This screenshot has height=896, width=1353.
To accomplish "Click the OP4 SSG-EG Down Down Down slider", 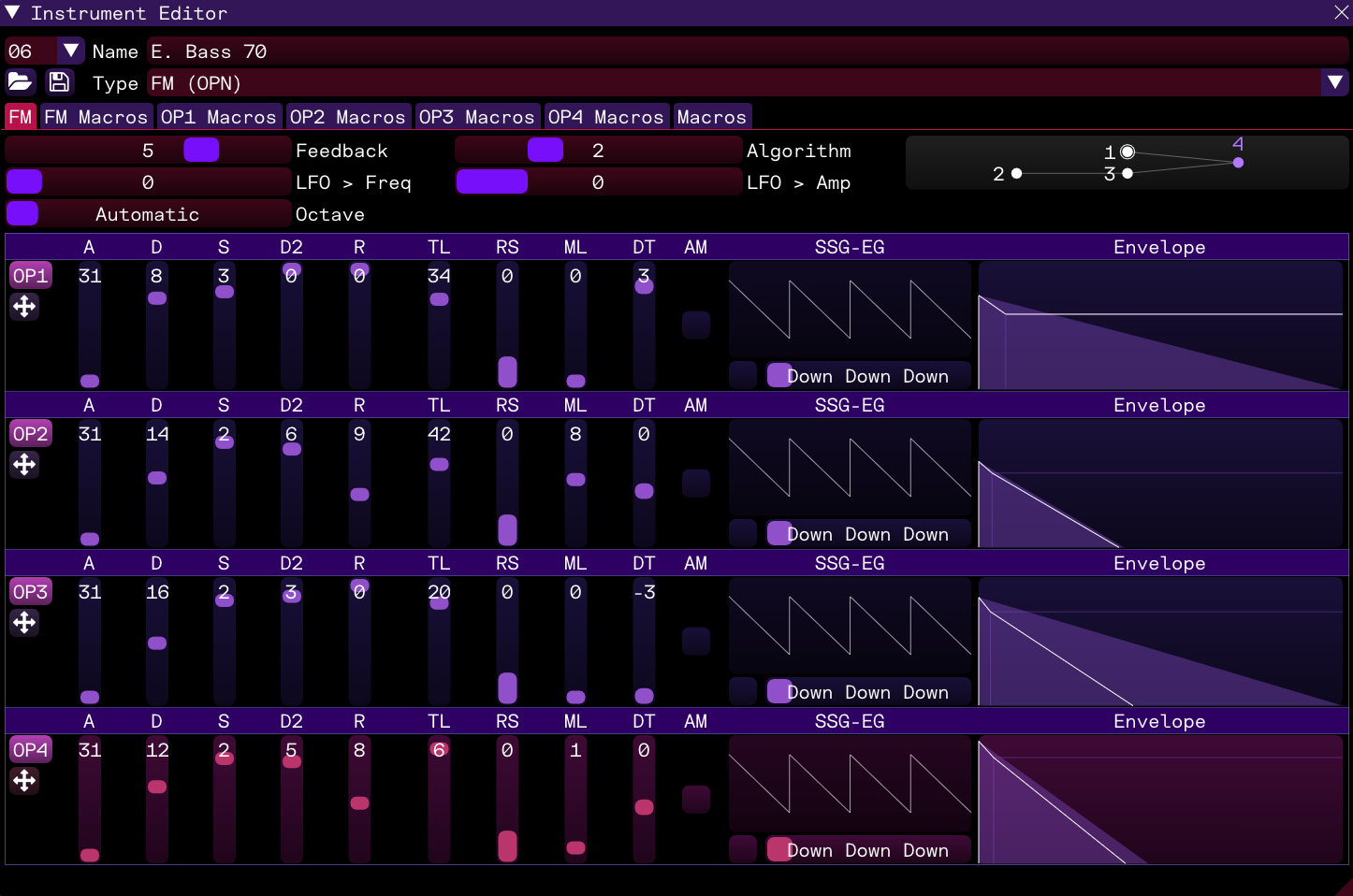I will (867, 849).
